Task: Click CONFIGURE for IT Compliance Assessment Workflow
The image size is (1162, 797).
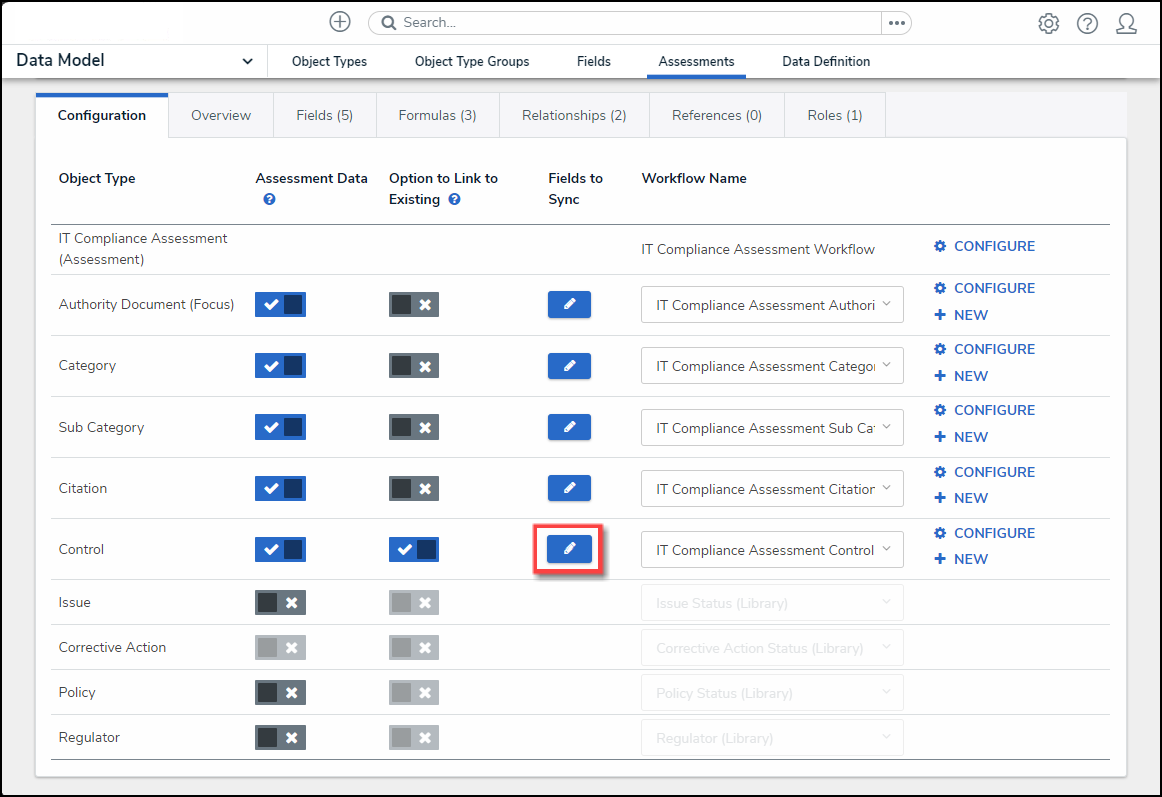Action: tap(984, 246)
